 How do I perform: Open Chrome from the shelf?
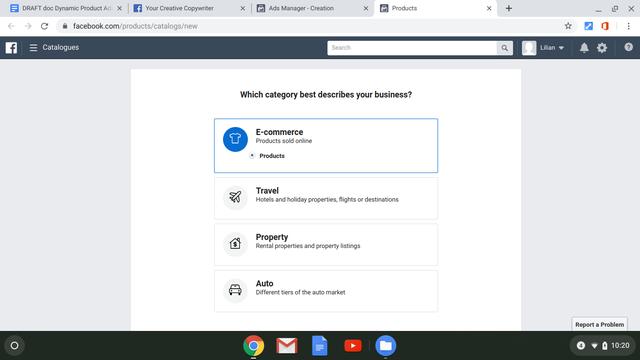(253, 346)
